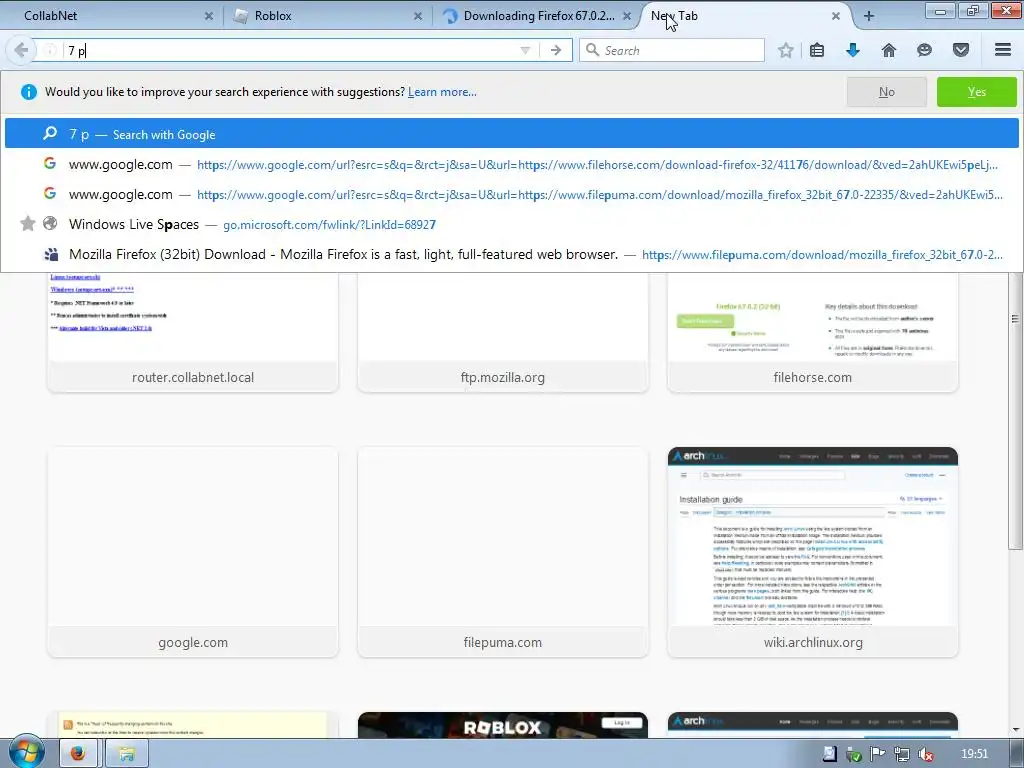Click info icon in suggestions notification

tap(29, 92)
